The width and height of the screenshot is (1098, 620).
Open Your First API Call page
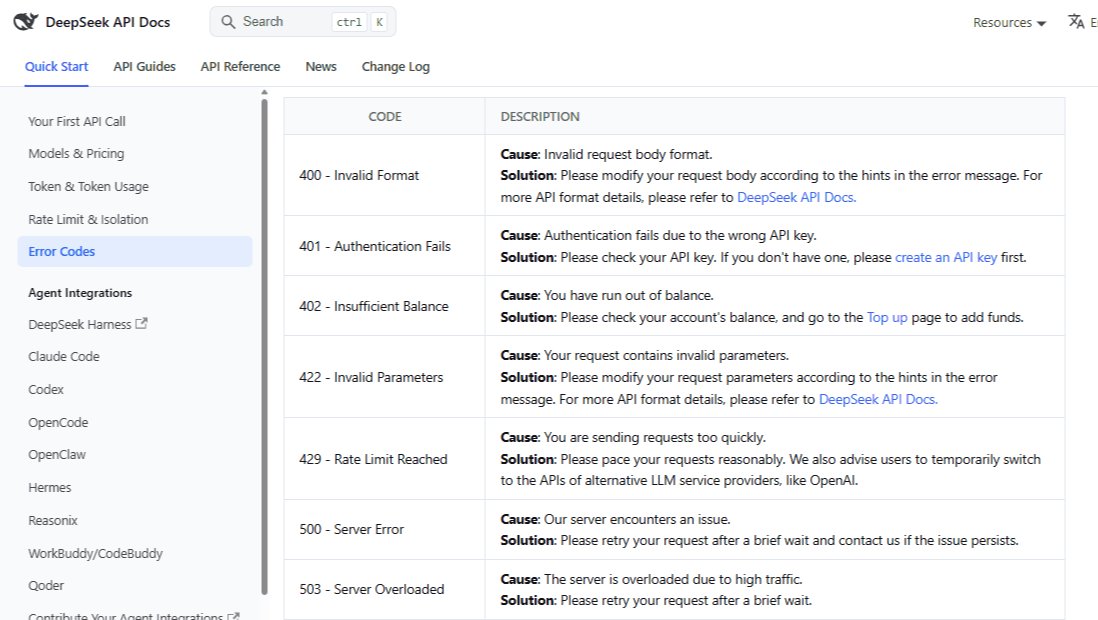(x=77, y=121)
